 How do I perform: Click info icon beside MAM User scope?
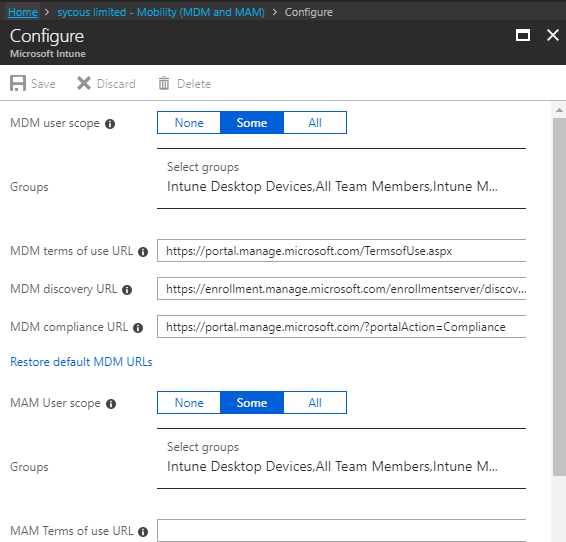coord(111,404)
